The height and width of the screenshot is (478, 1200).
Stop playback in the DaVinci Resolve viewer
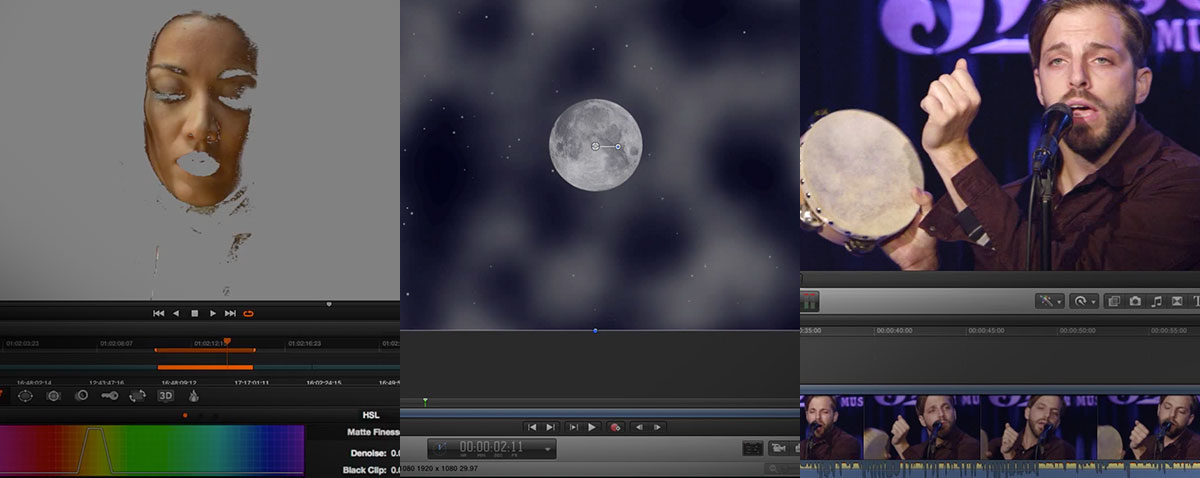pyautogui.click(x=194, y=314)
